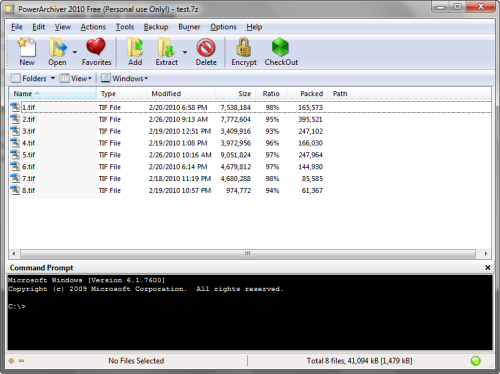This screenshot has height=374, width=500.
Task: Click the green status indicator in status bar
Action: click(x=475, y=361)
